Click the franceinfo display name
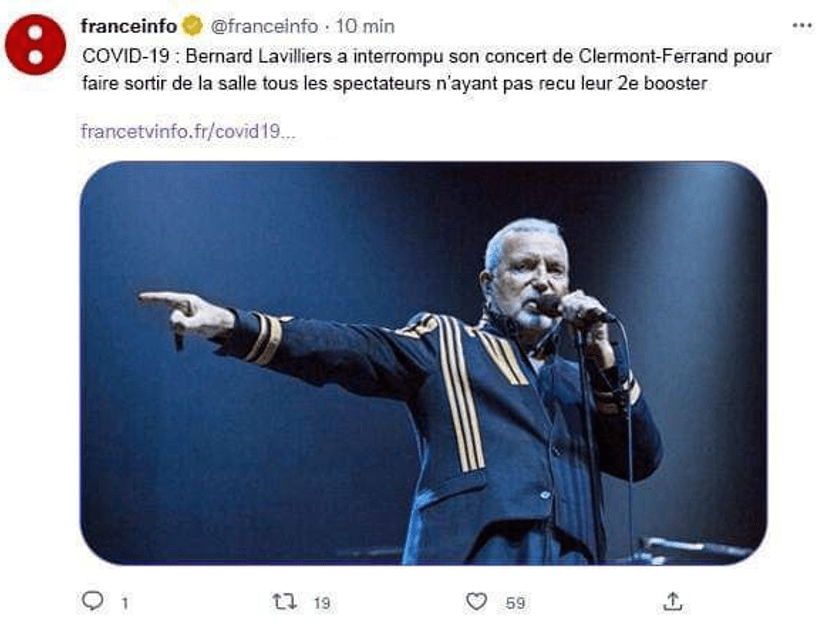Image resolution: width=819 pixels, height=630 pixels. (128, 26)
